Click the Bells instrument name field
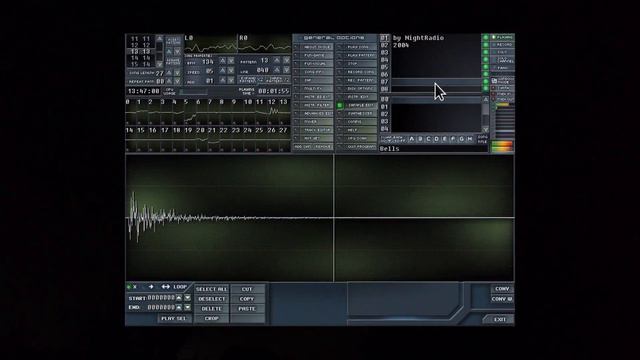The height and width of the screenshot is (360, 640). 434,149
